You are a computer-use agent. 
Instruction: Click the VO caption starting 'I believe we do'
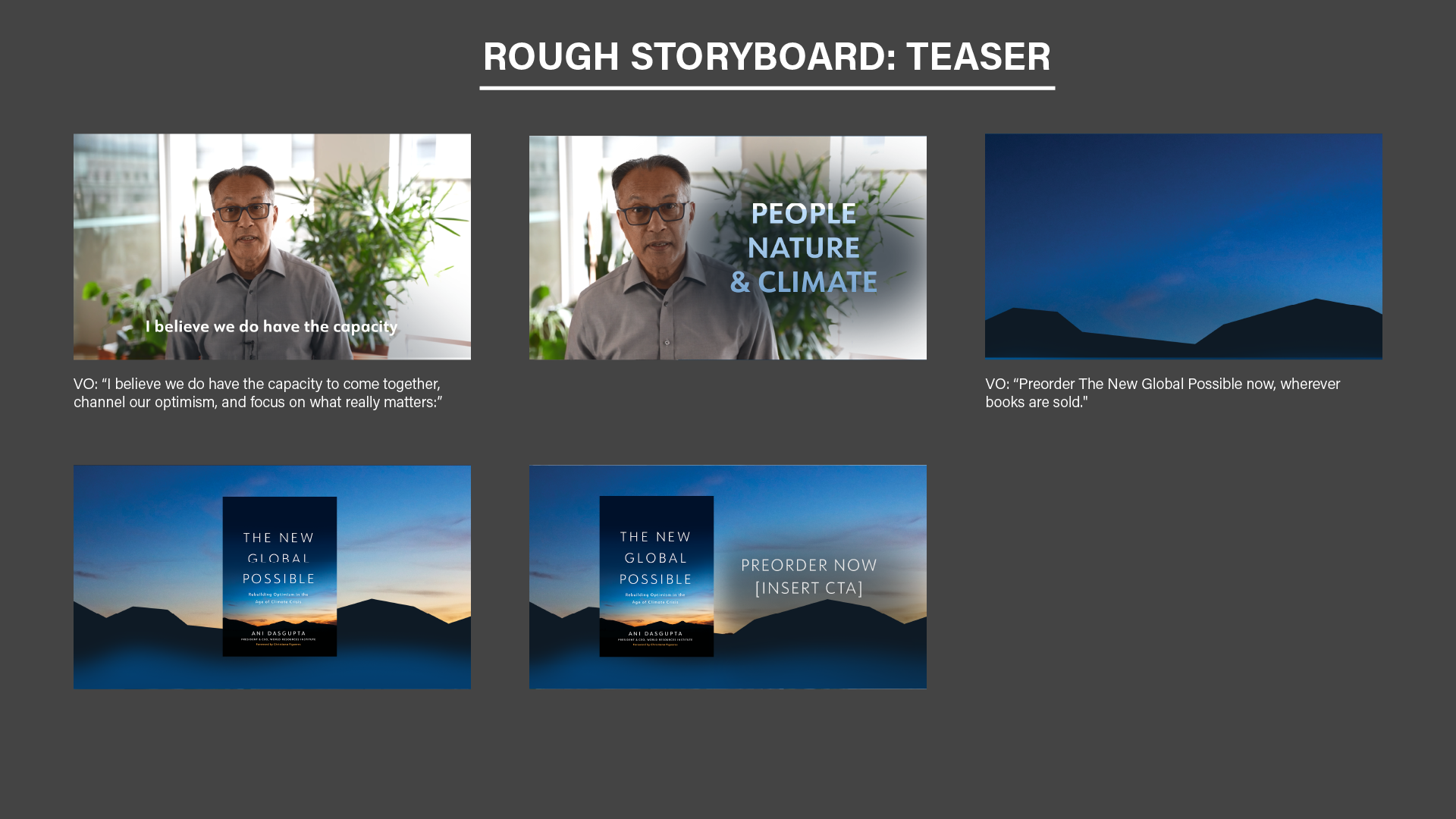(x=258, y=393)
